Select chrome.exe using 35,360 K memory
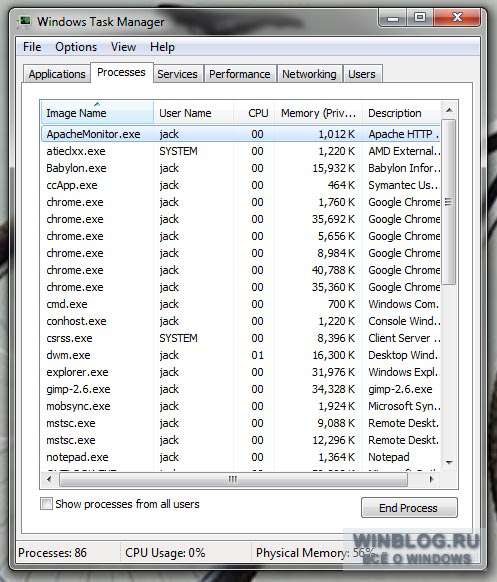 click(241, 287)
